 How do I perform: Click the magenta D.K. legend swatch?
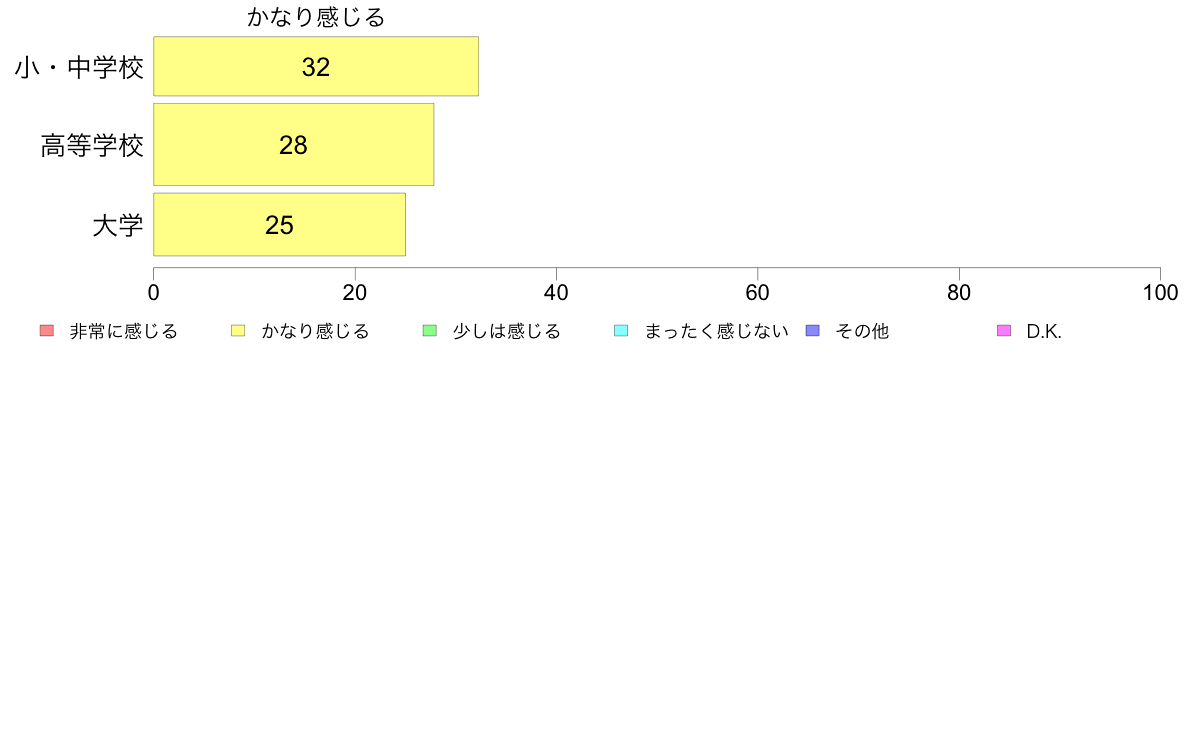click(x=1004, y=330)
